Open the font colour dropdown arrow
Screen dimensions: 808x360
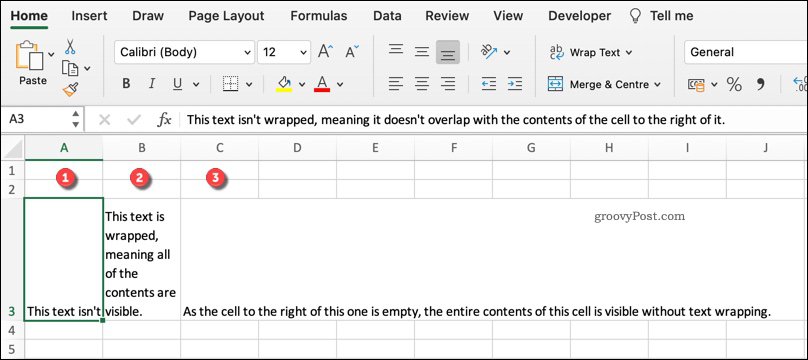tap(340, 84)
